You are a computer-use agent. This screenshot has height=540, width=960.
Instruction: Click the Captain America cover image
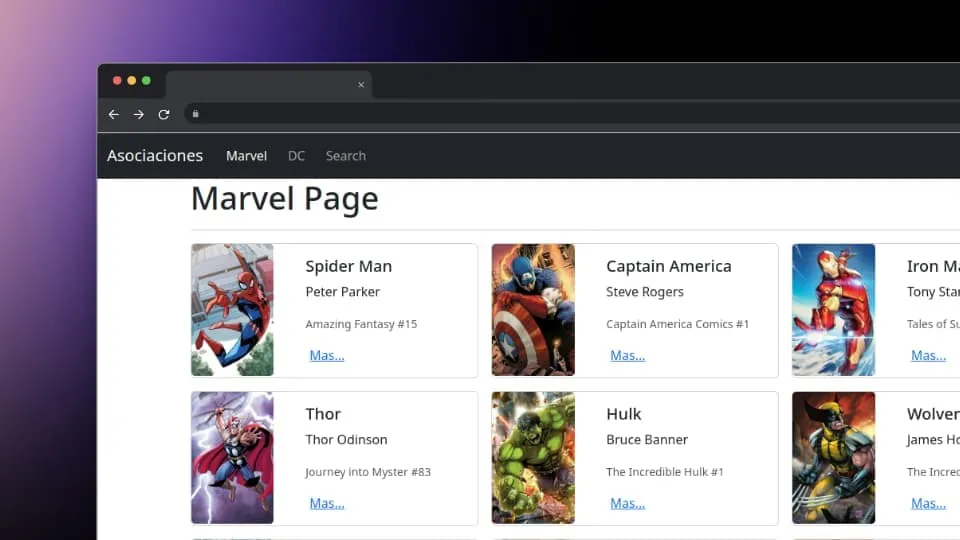tap(533, 310)
